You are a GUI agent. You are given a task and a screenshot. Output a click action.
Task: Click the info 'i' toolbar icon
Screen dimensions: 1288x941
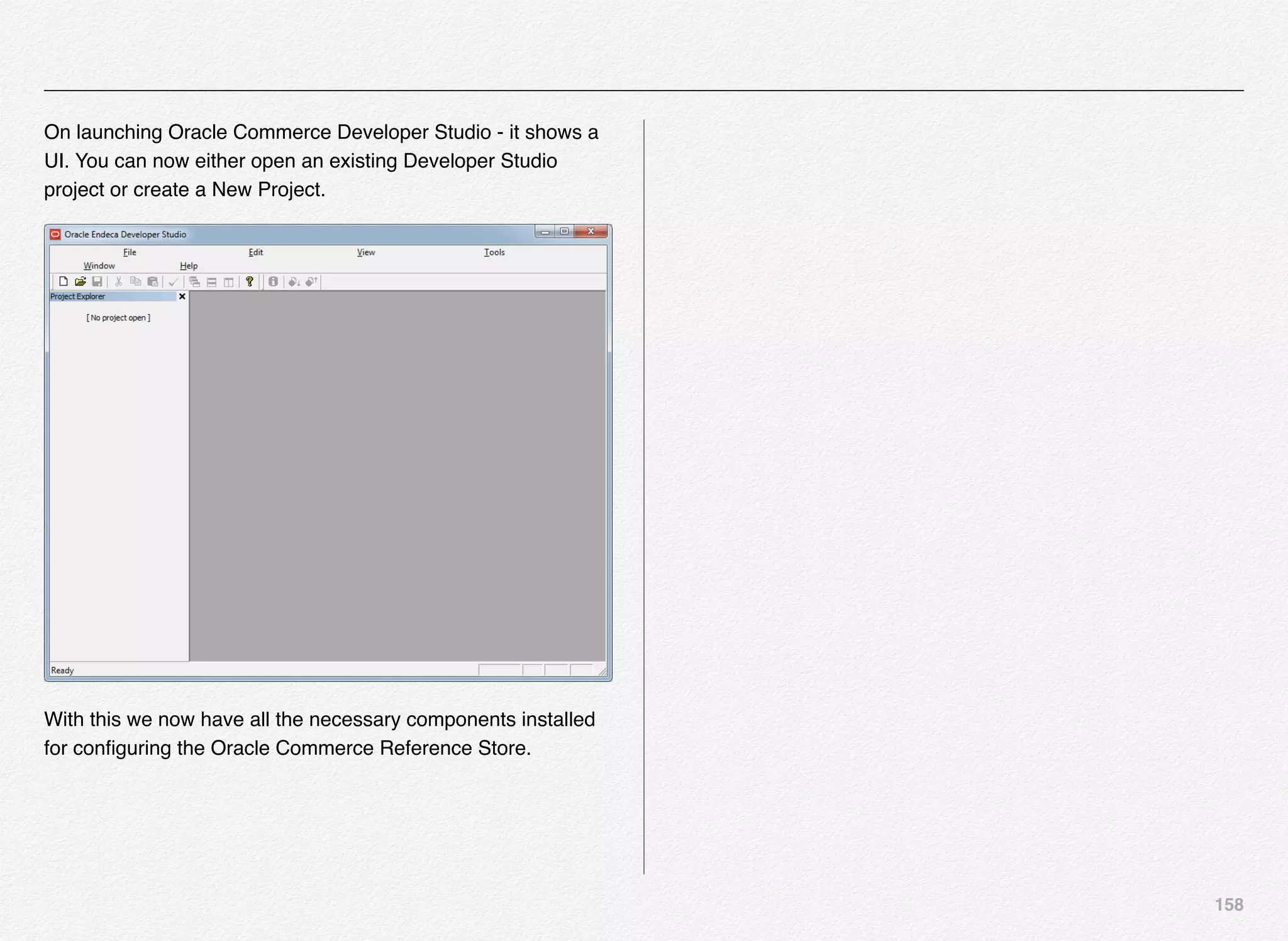coord(273,282)
